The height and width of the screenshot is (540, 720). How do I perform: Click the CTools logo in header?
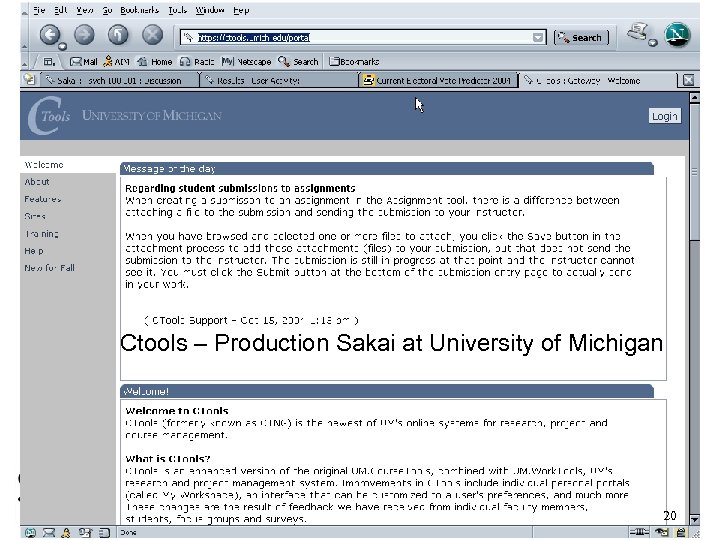pyautogui.click(x=49, y=116)
